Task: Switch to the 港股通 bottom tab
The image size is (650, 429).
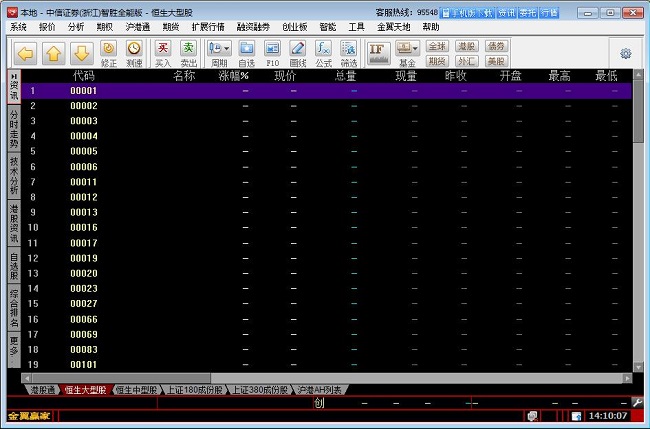Action: point(43,390)
